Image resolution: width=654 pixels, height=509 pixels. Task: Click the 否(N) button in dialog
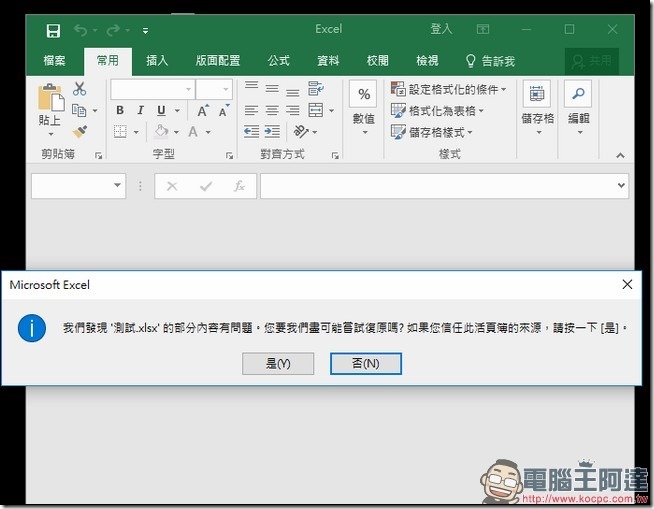point(365,364)
